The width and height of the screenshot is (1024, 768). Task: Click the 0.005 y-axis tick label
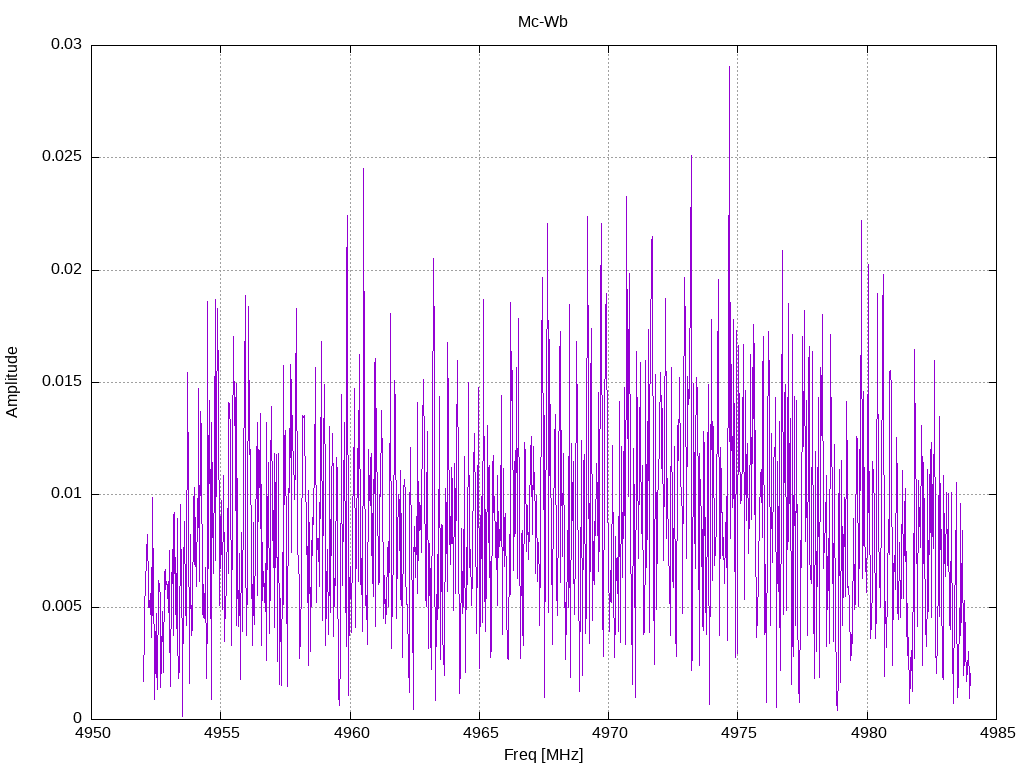tap(63, 607)
